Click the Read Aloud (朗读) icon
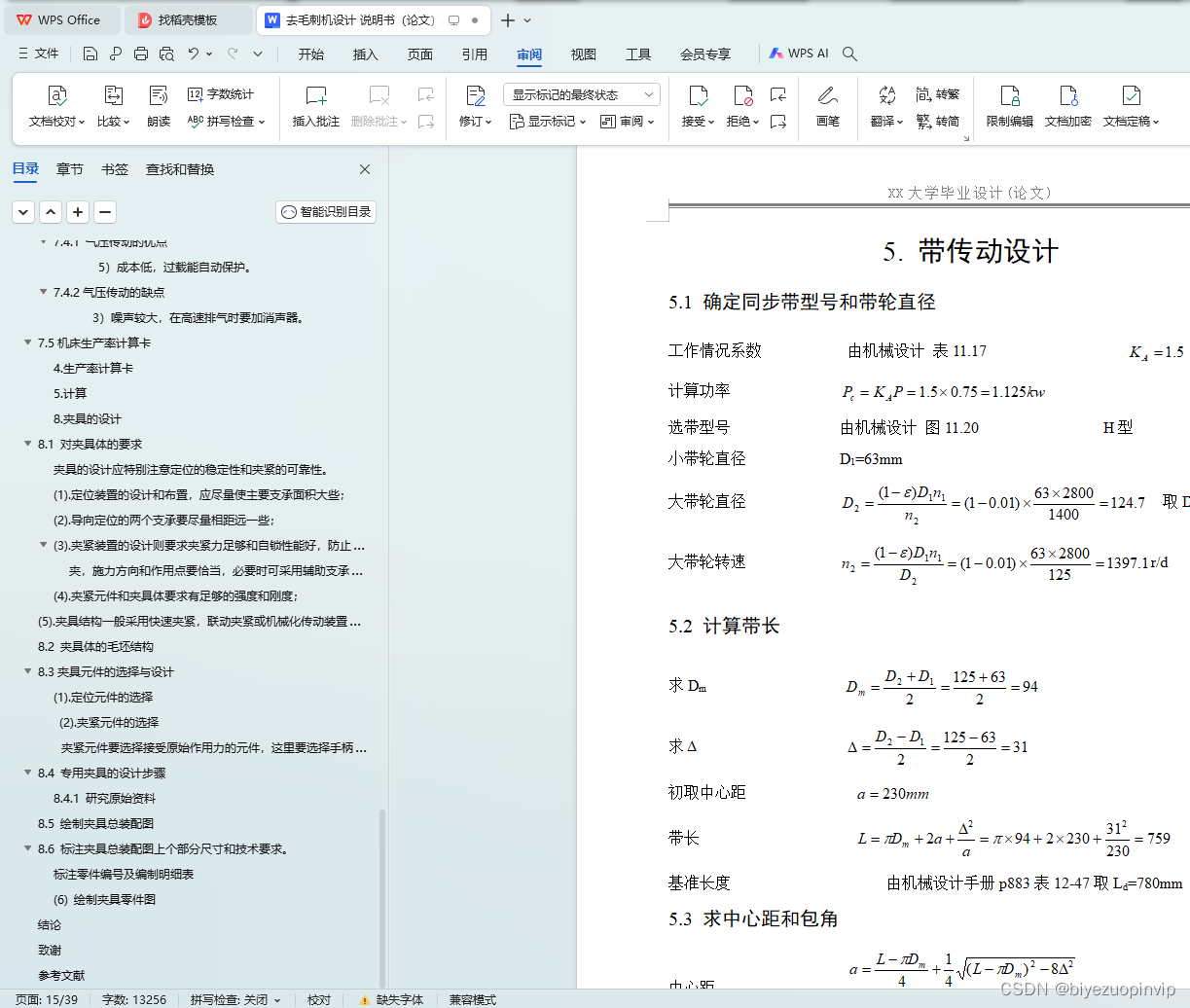This screenshot has height=1008, width=1190. point(159,95)
